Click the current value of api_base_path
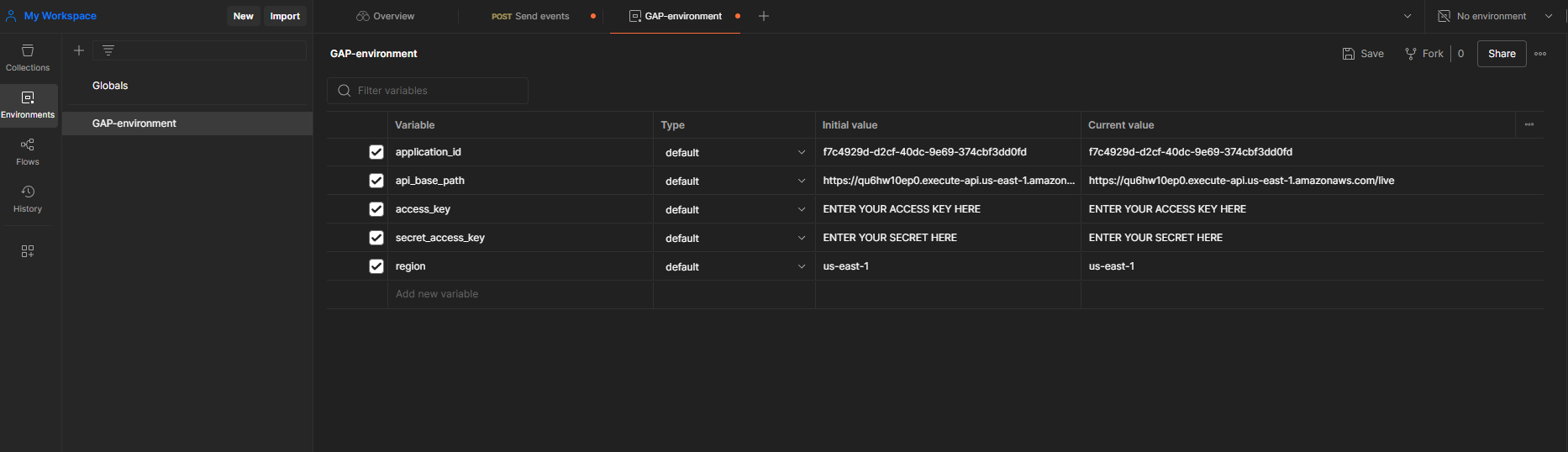1568x452 pixels. 1241,181
